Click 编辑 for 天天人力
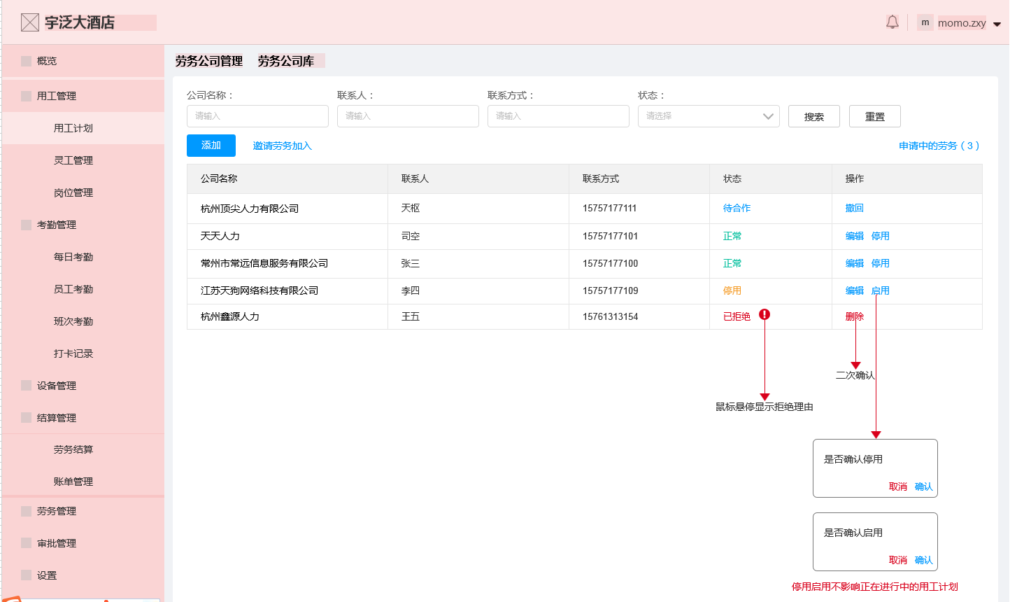The image size is (1024, 602). click(x=854, y=236)
